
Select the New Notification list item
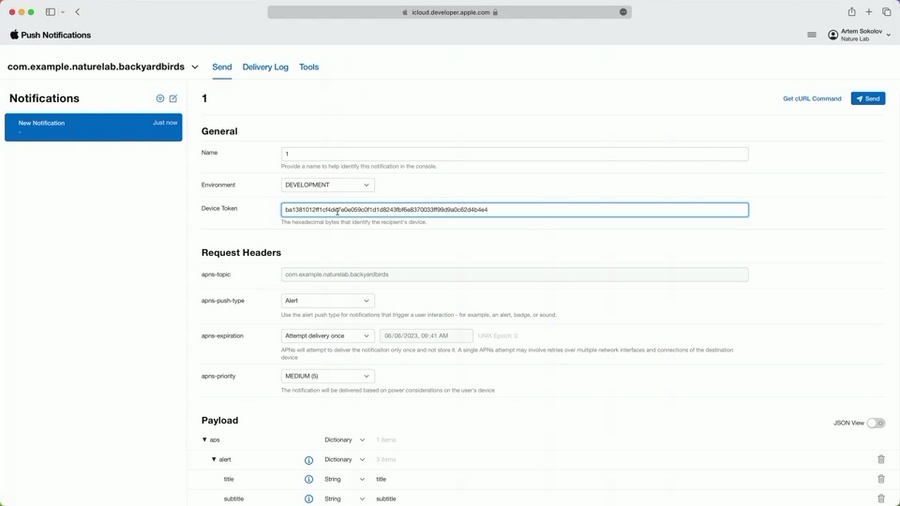tap(94, 127)
